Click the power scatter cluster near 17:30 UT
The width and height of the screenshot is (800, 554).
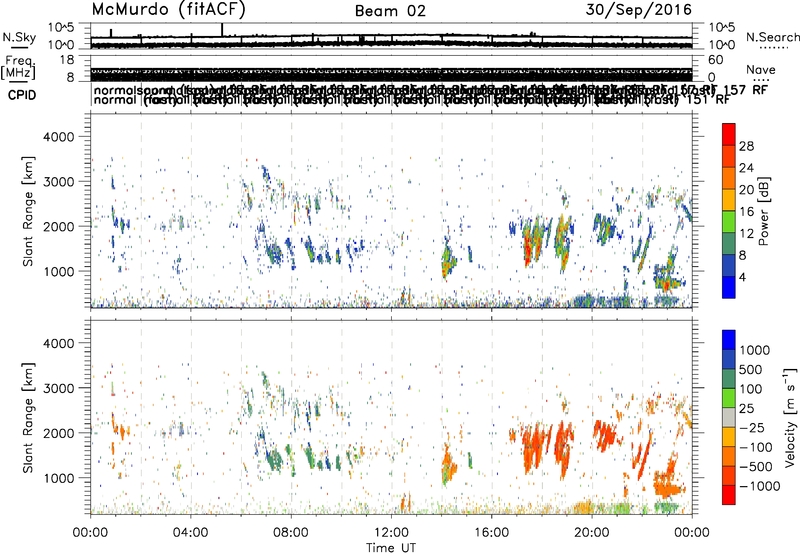[x=533, y=240]
